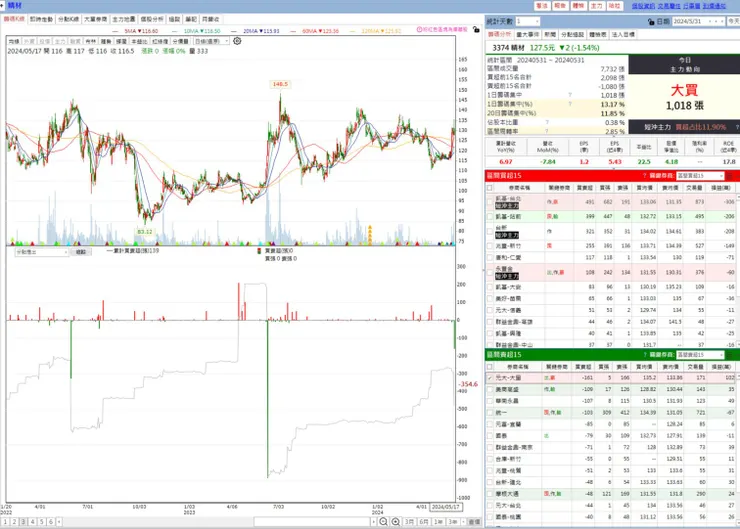Viewport: 740px width, 529px height.
Task: Click the 3月 range button
Action: coord(410,521)
